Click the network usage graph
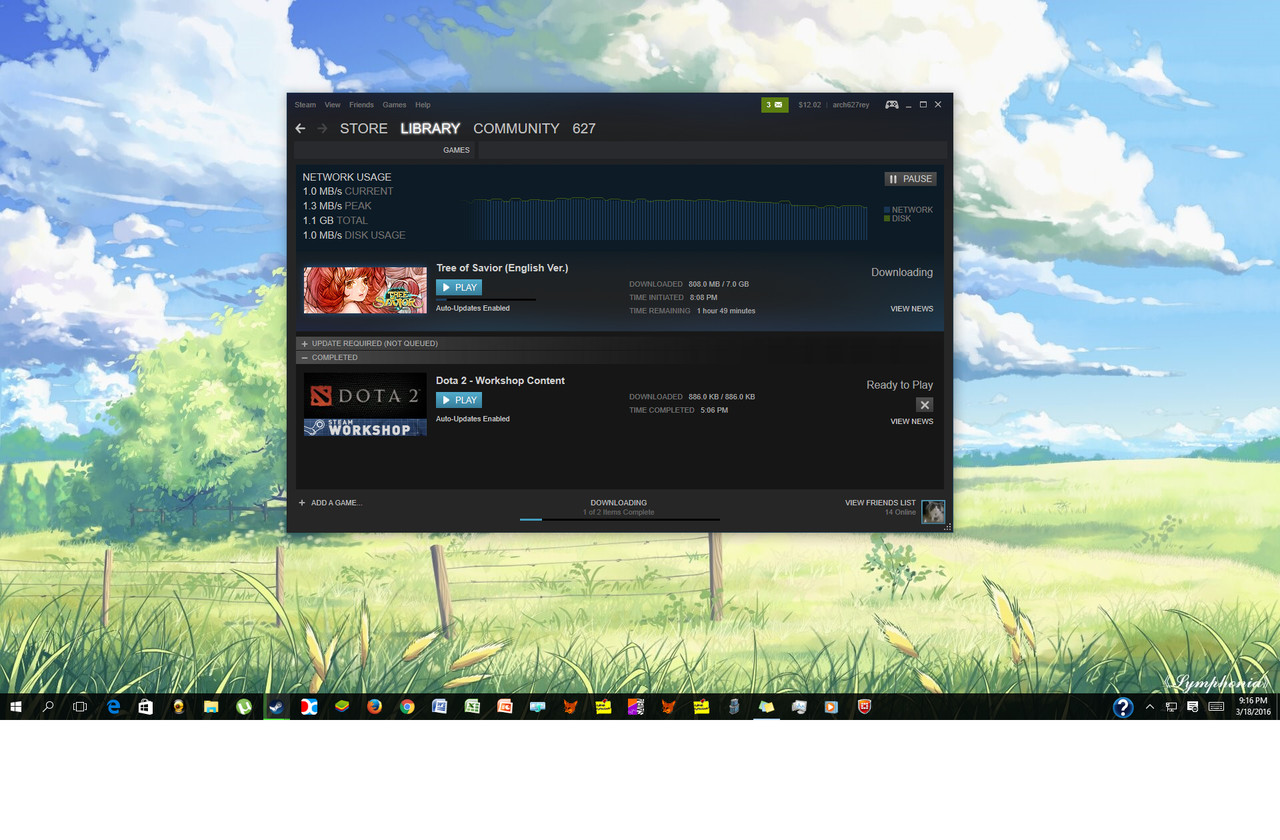 pos(669,219)
